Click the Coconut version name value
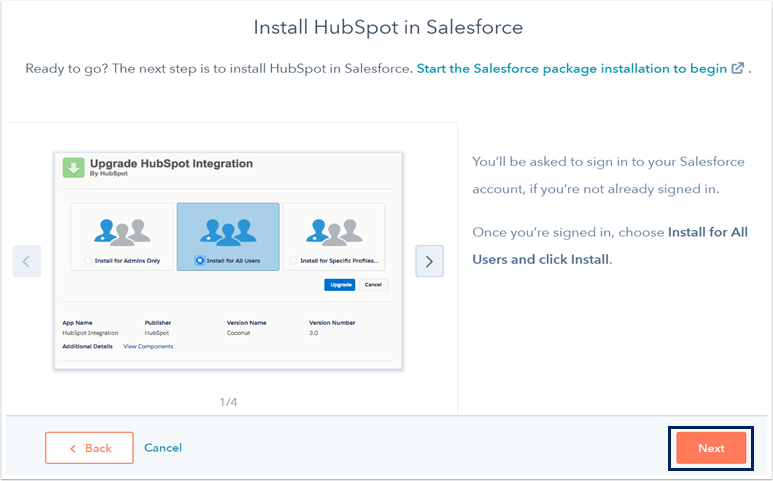Image resolution: width=773 pixels, height=481 pixels. click(x=239, y=333)
